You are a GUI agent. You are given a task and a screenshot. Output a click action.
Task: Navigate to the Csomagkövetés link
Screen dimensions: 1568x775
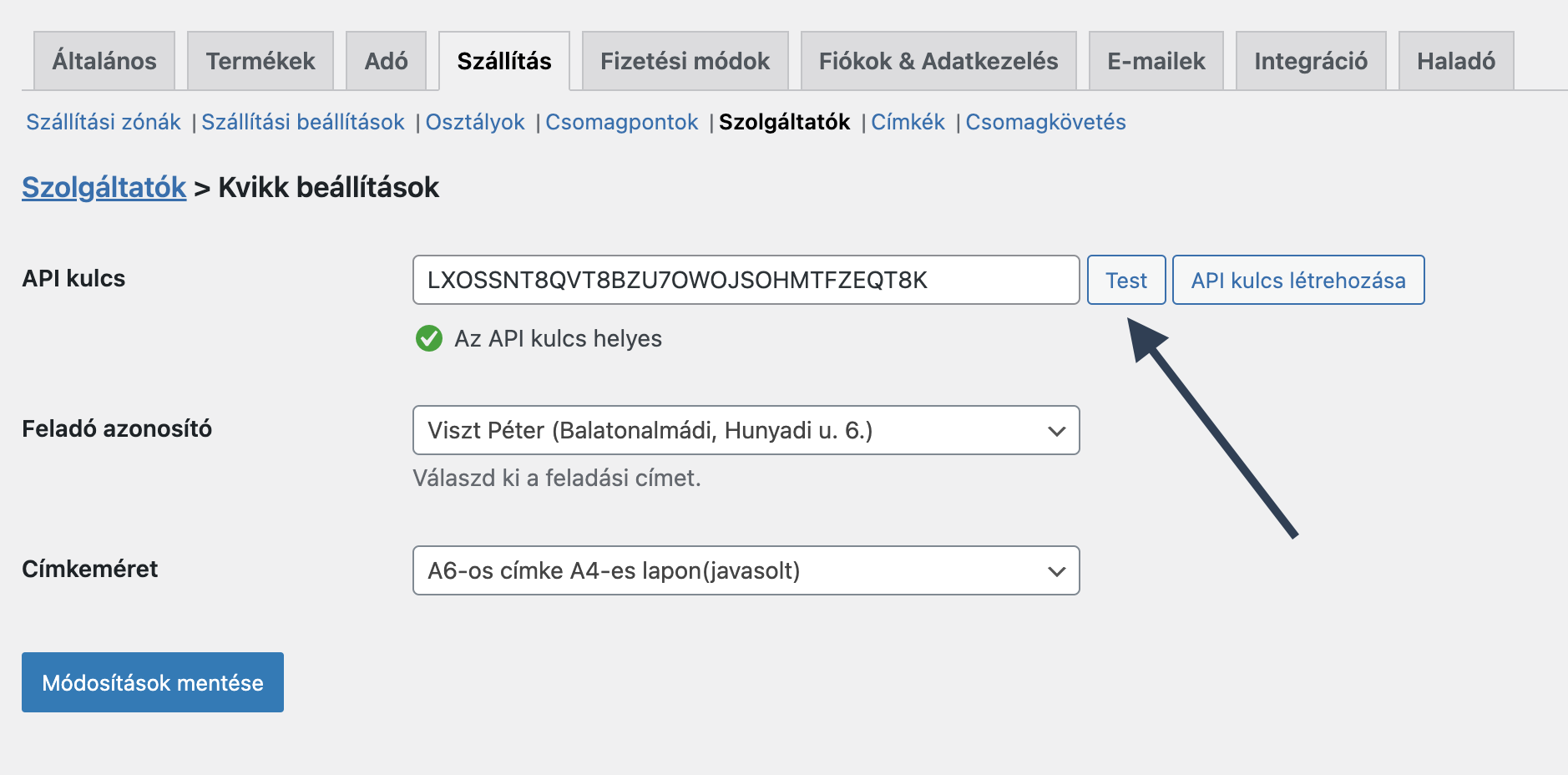[x=1045, y=122]
